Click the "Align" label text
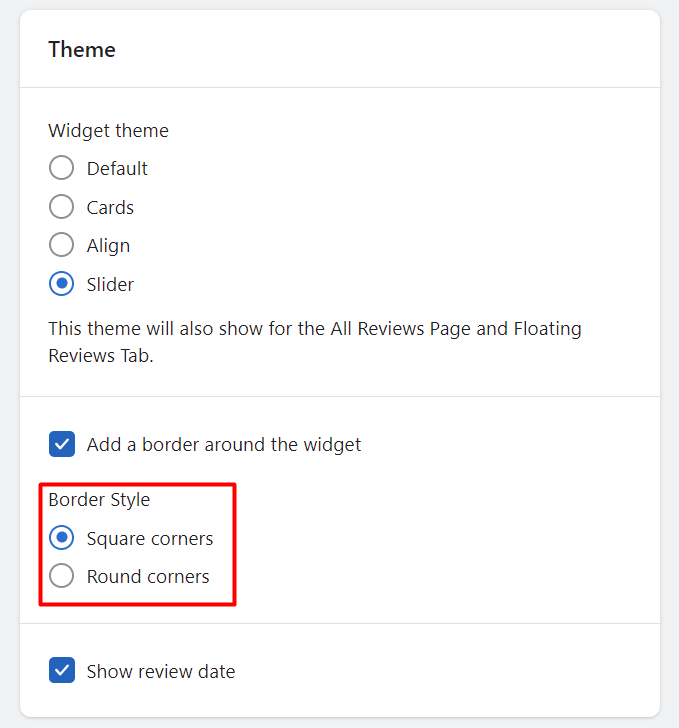679x728 pixels. [x=108, y=245]
